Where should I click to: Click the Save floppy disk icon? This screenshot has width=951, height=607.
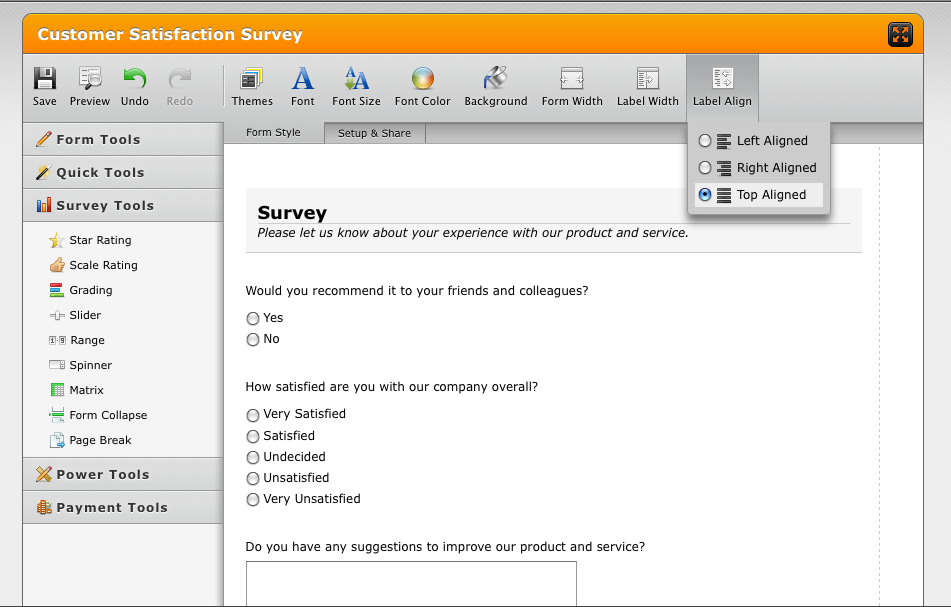44,80
